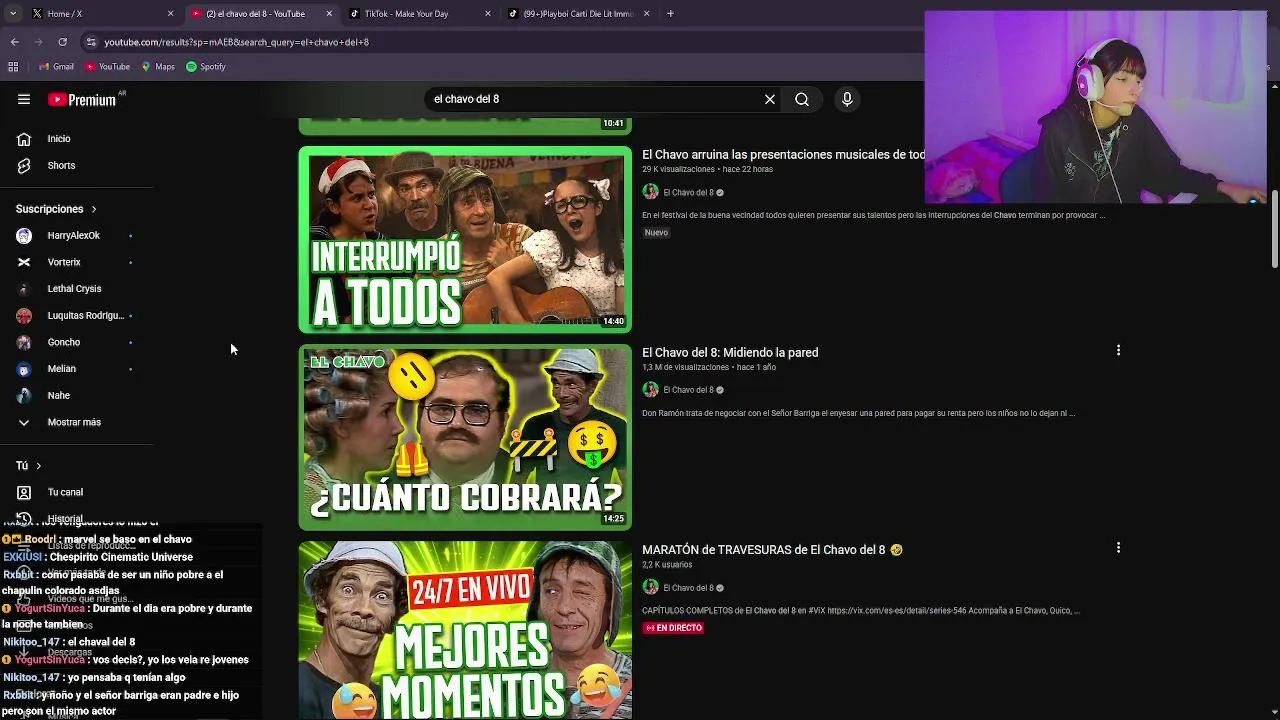
Task: Close the Home / X tab
Action: click(x=170, y=14)
